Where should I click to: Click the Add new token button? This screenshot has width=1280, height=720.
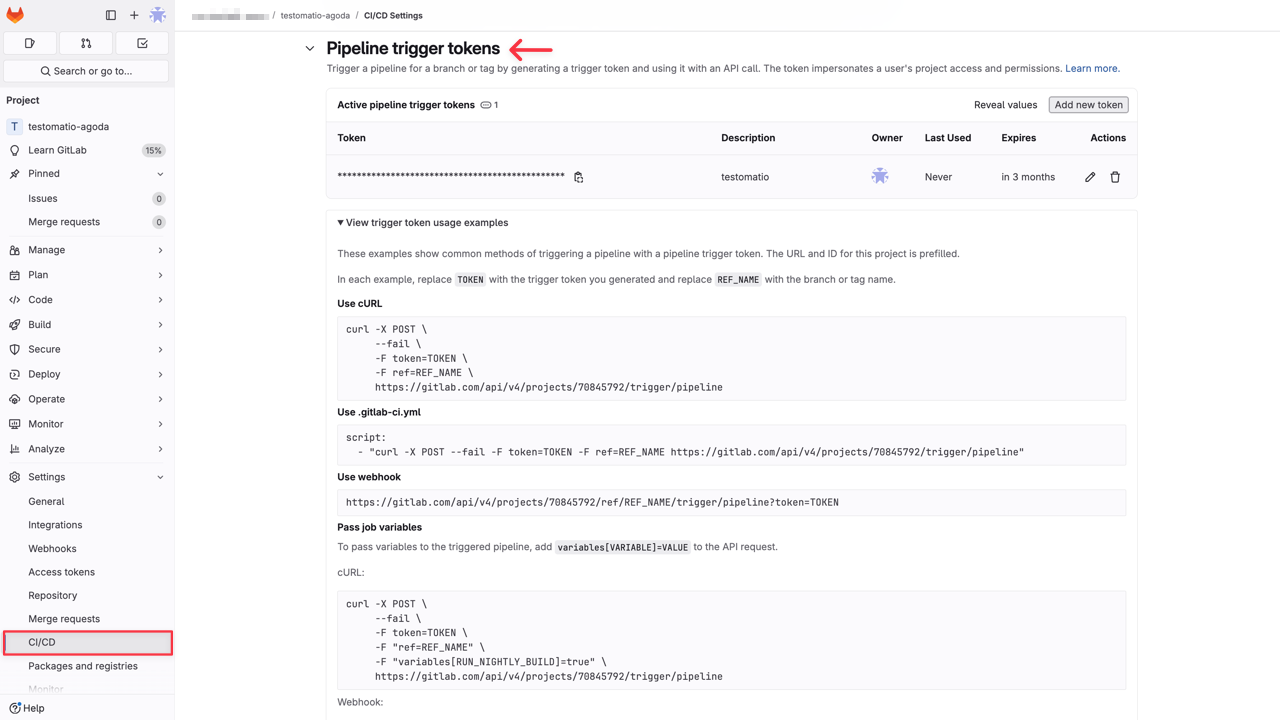coord(1088,104)
